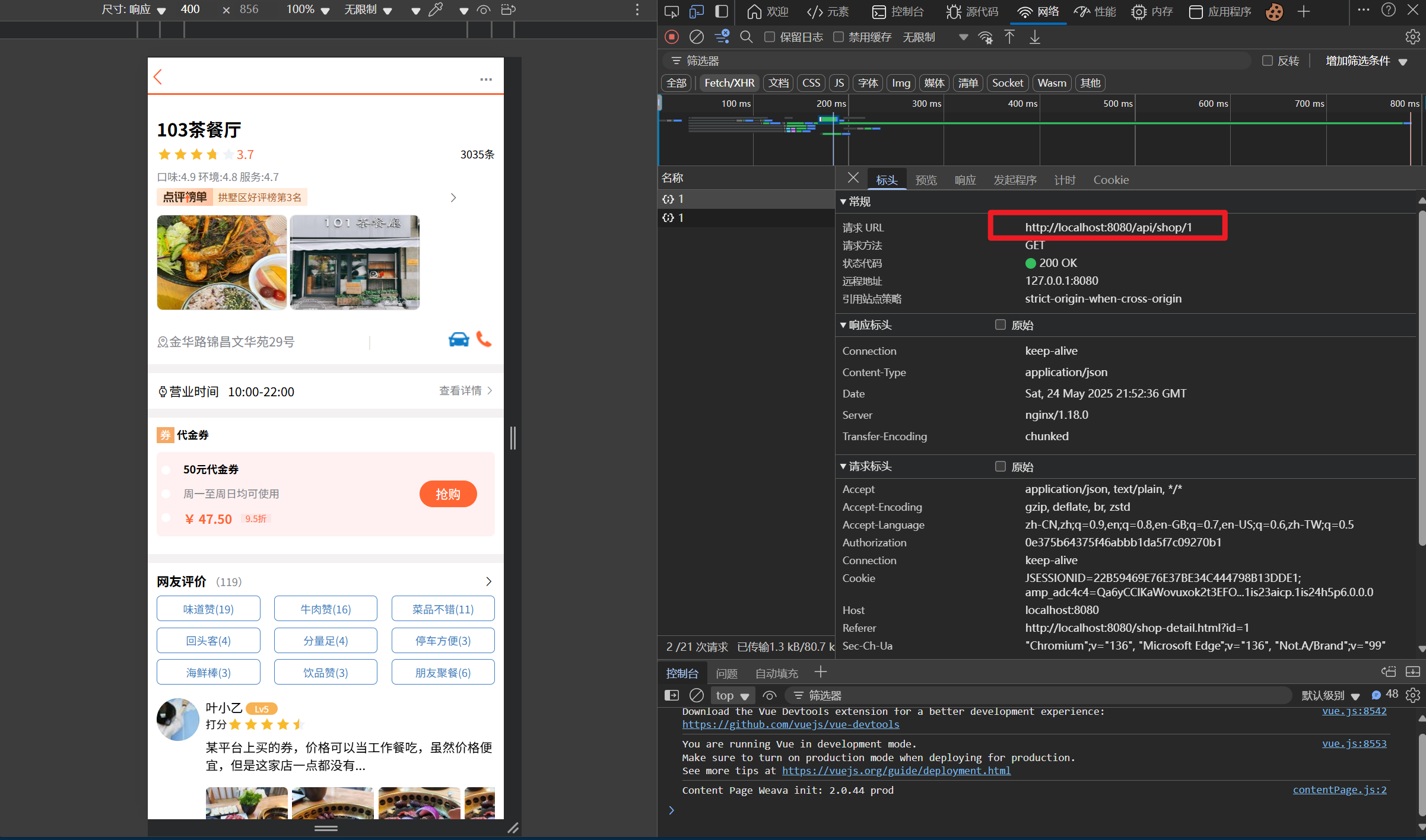The width and height of the screenshot is (1426, 840).
Task: Collapse the 响应标头 section
Action: click(x=870, y=325)
